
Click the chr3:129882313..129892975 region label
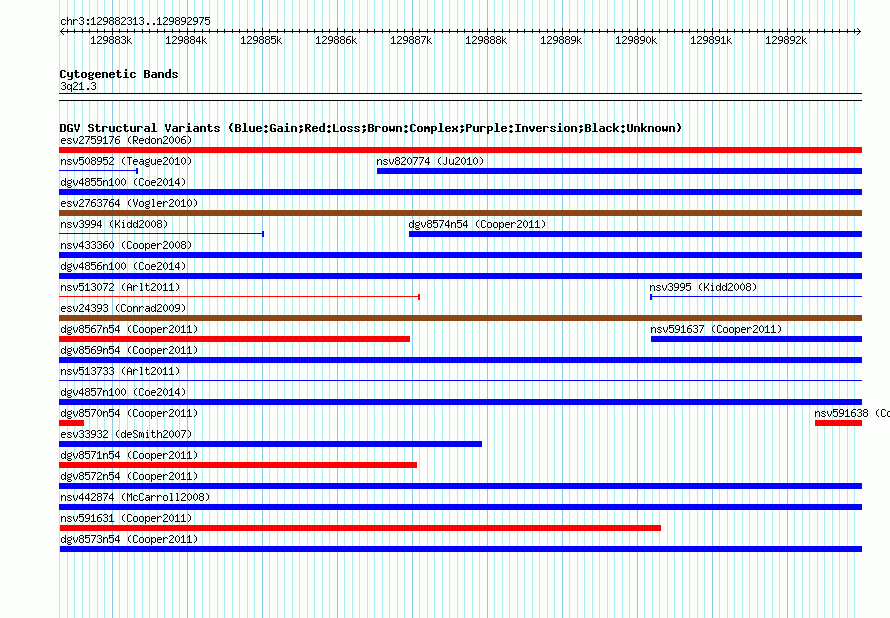[x=135, y=21]
